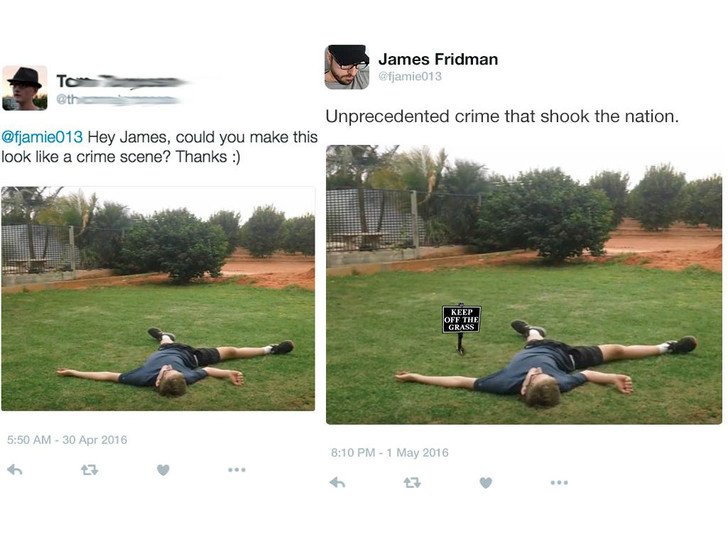Open more options on the left tweet

[237, 470]
